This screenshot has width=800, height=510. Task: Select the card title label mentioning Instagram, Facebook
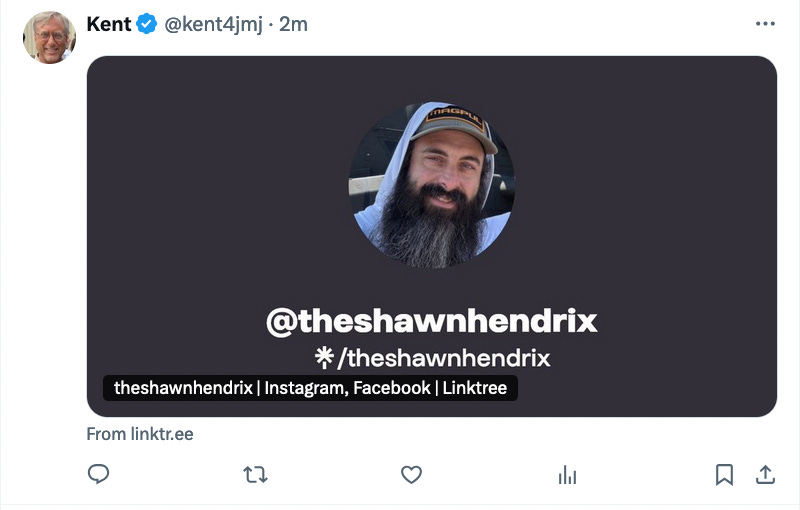(x=310, y=388)
